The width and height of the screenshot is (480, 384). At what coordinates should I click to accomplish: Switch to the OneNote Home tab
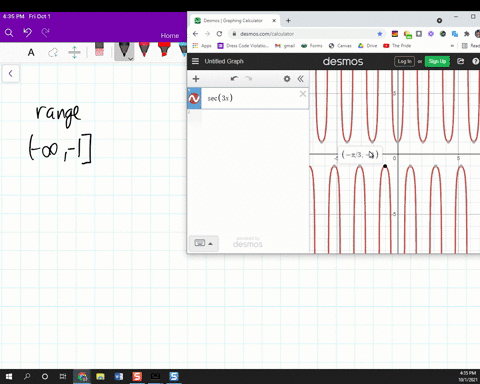[x=170, y=36]
